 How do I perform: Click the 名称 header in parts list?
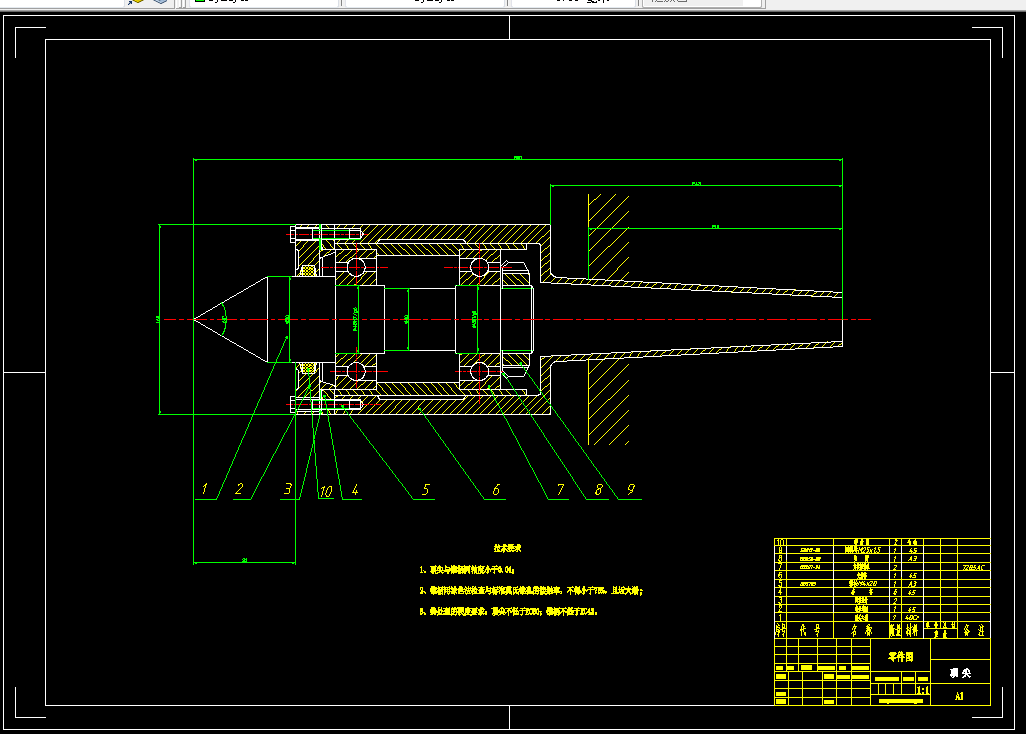click(862, 631)
